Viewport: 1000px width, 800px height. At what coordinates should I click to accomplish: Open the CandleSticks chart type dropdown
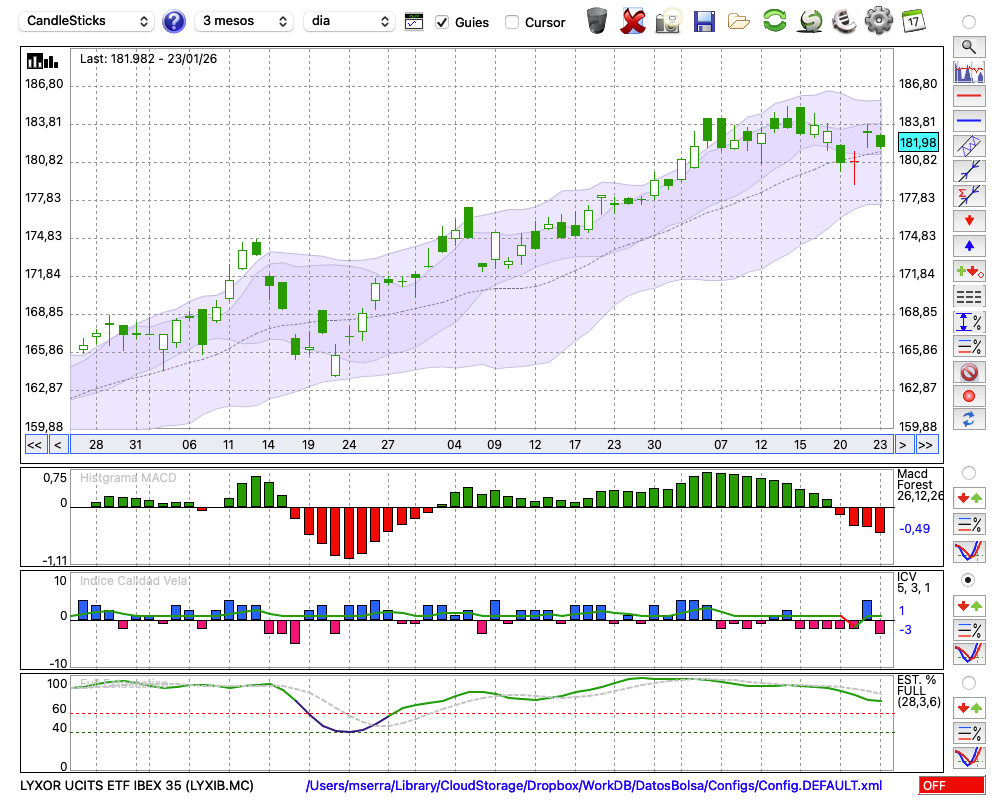tap(87, 21)
